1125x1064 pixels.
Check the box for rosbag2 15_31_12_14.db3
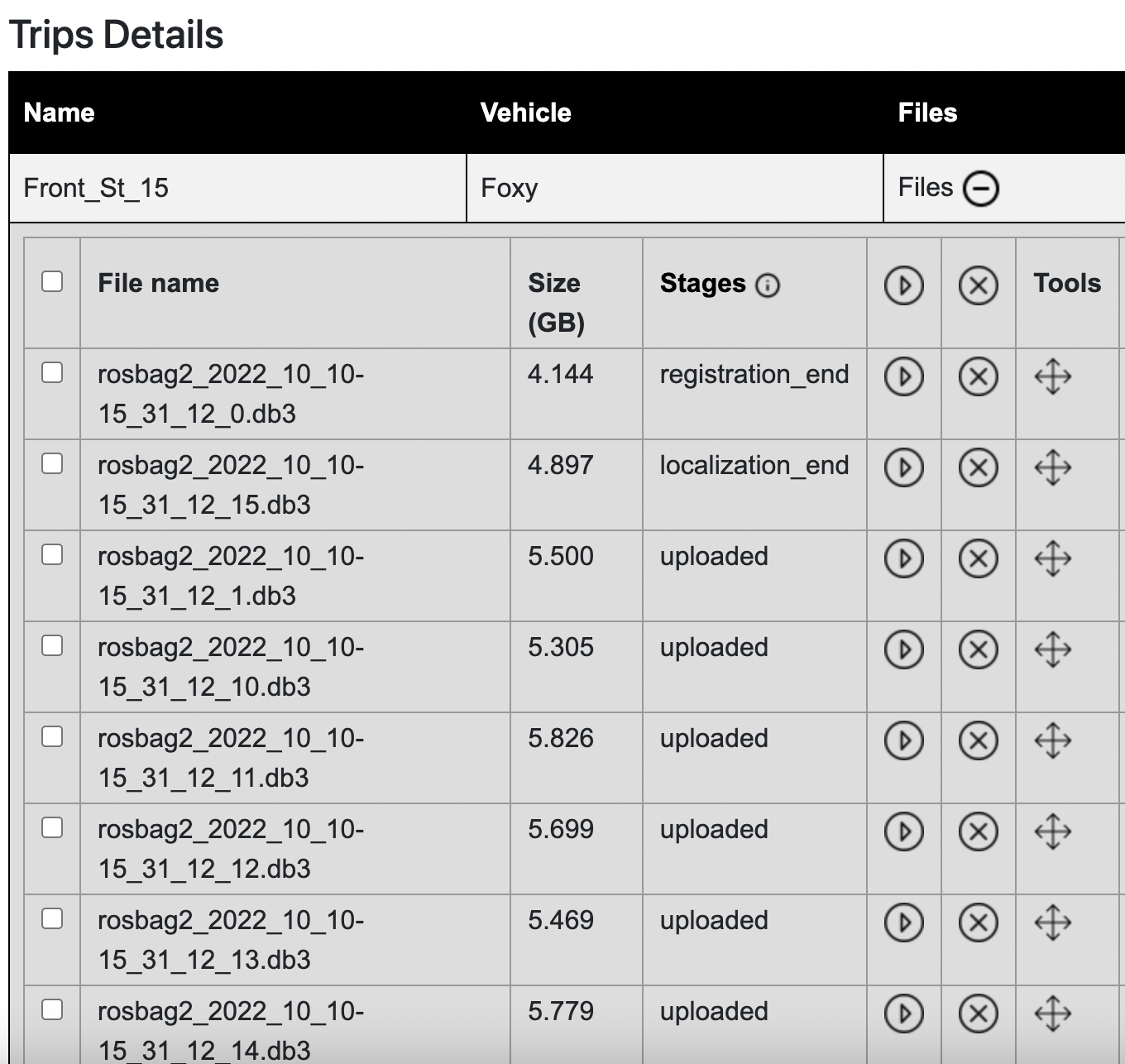(52, 1009)
